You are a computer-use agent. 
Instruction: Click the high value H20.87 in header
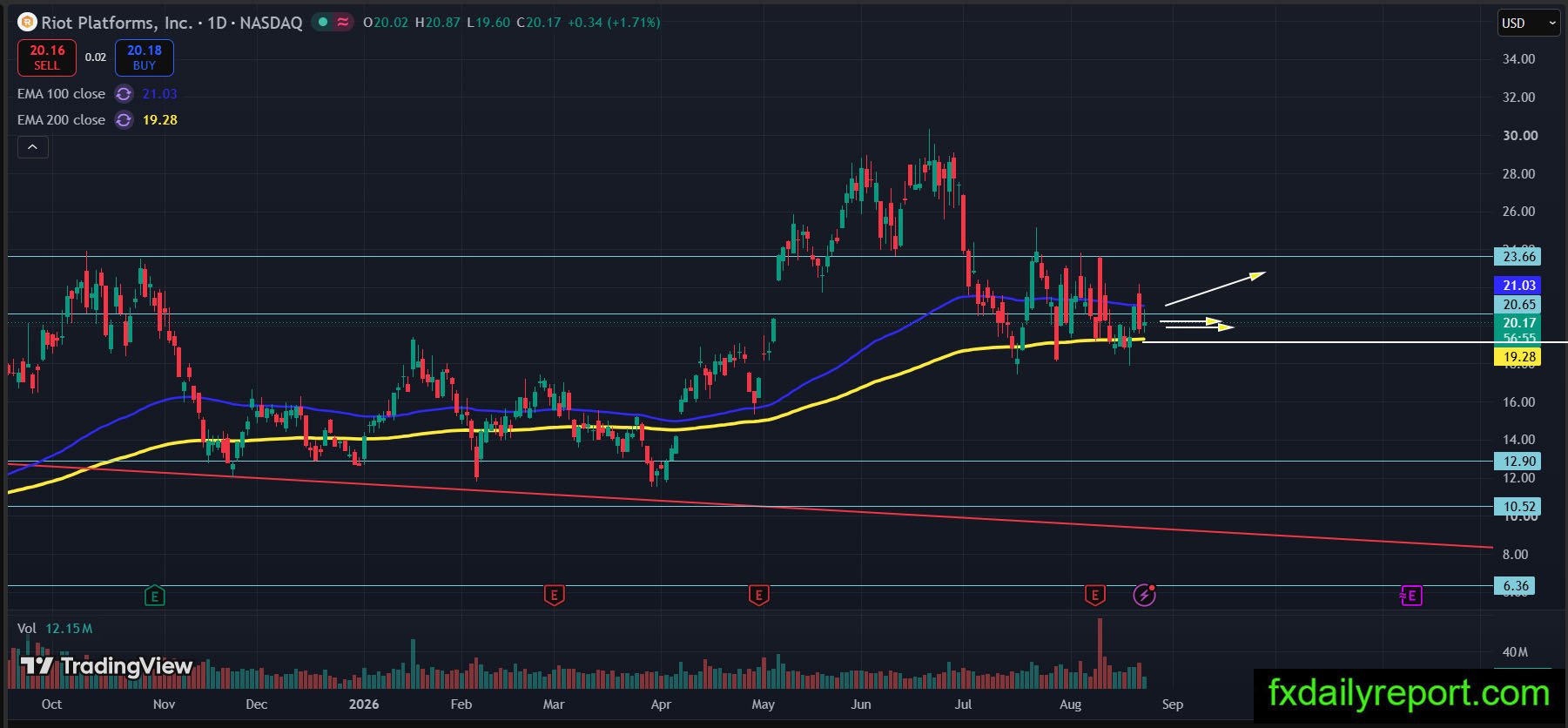pos(438,23)
